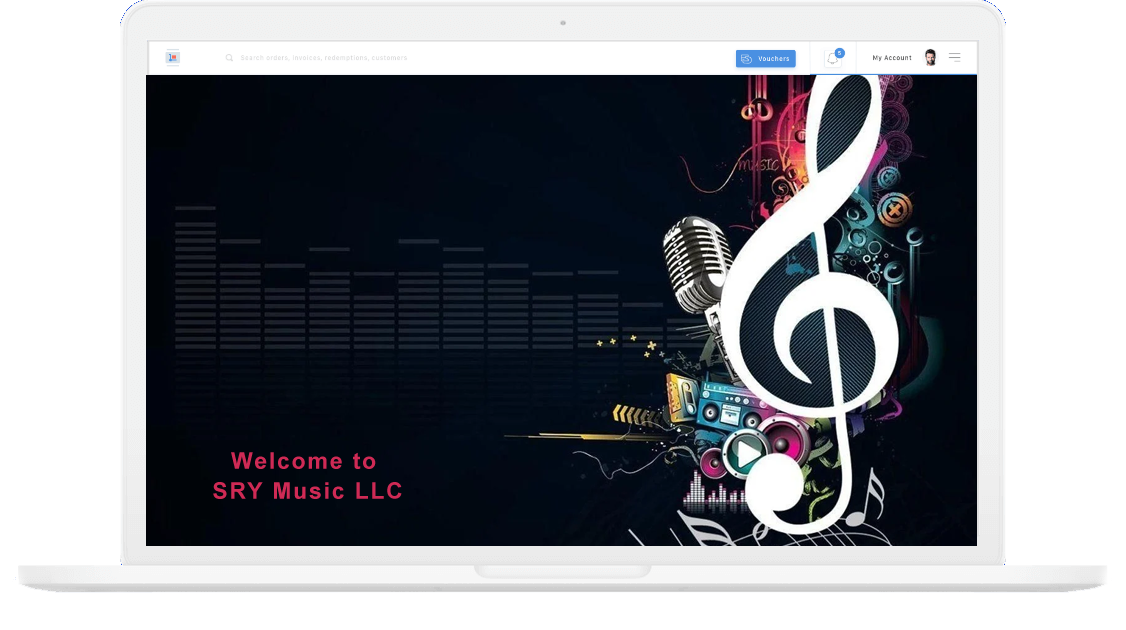Image resolution: width=1126 pixels, height=630 pixels.
Task: Click the green play button graphic
Action: [745, 453]
